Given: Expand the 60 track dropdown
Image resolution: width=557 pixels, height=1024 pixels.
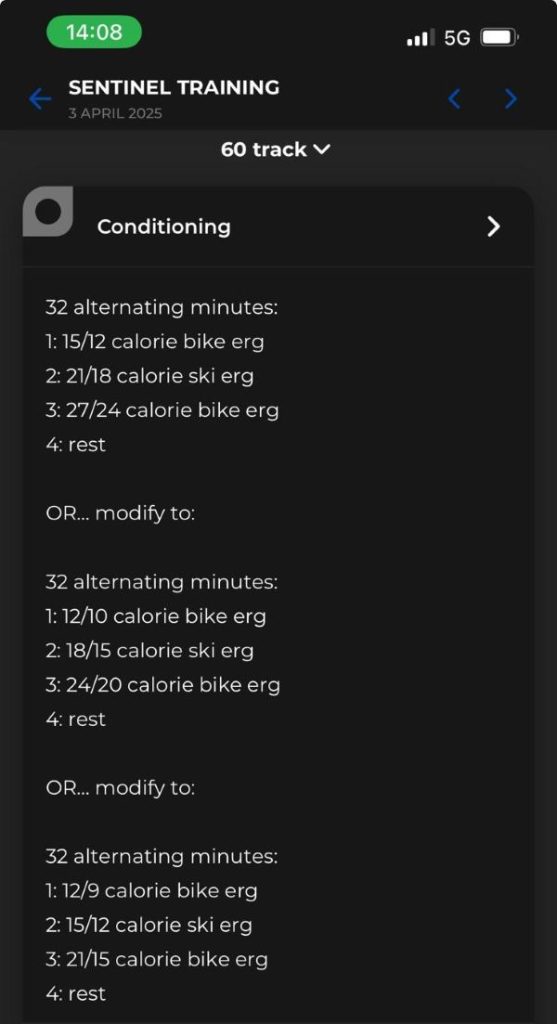Looking at the screenshot, I should tap(276, 150).
